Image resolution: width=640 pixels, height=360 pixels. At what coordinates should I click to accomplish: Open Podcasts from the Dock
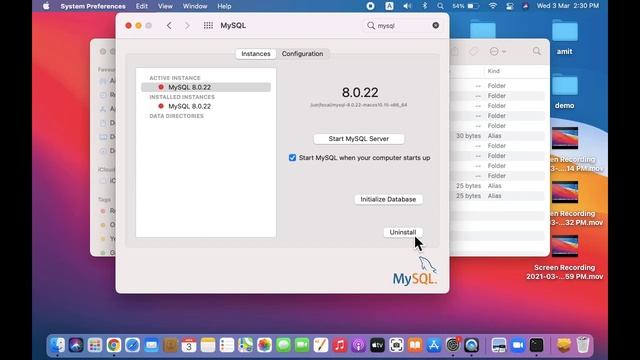(358, 345)
